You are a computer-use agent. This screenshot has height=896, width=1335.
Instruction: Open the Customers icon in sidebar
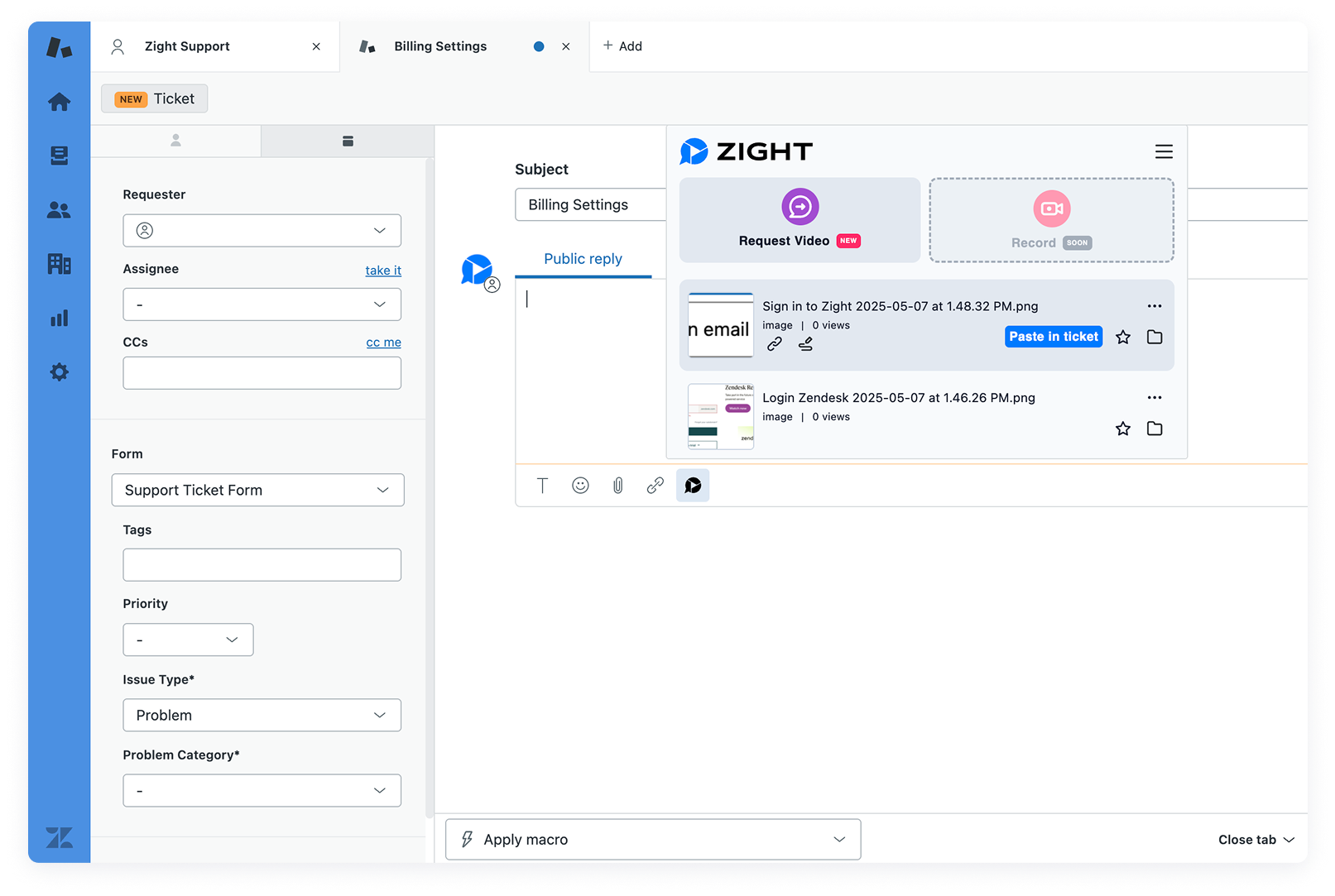(x=59, y=210)
